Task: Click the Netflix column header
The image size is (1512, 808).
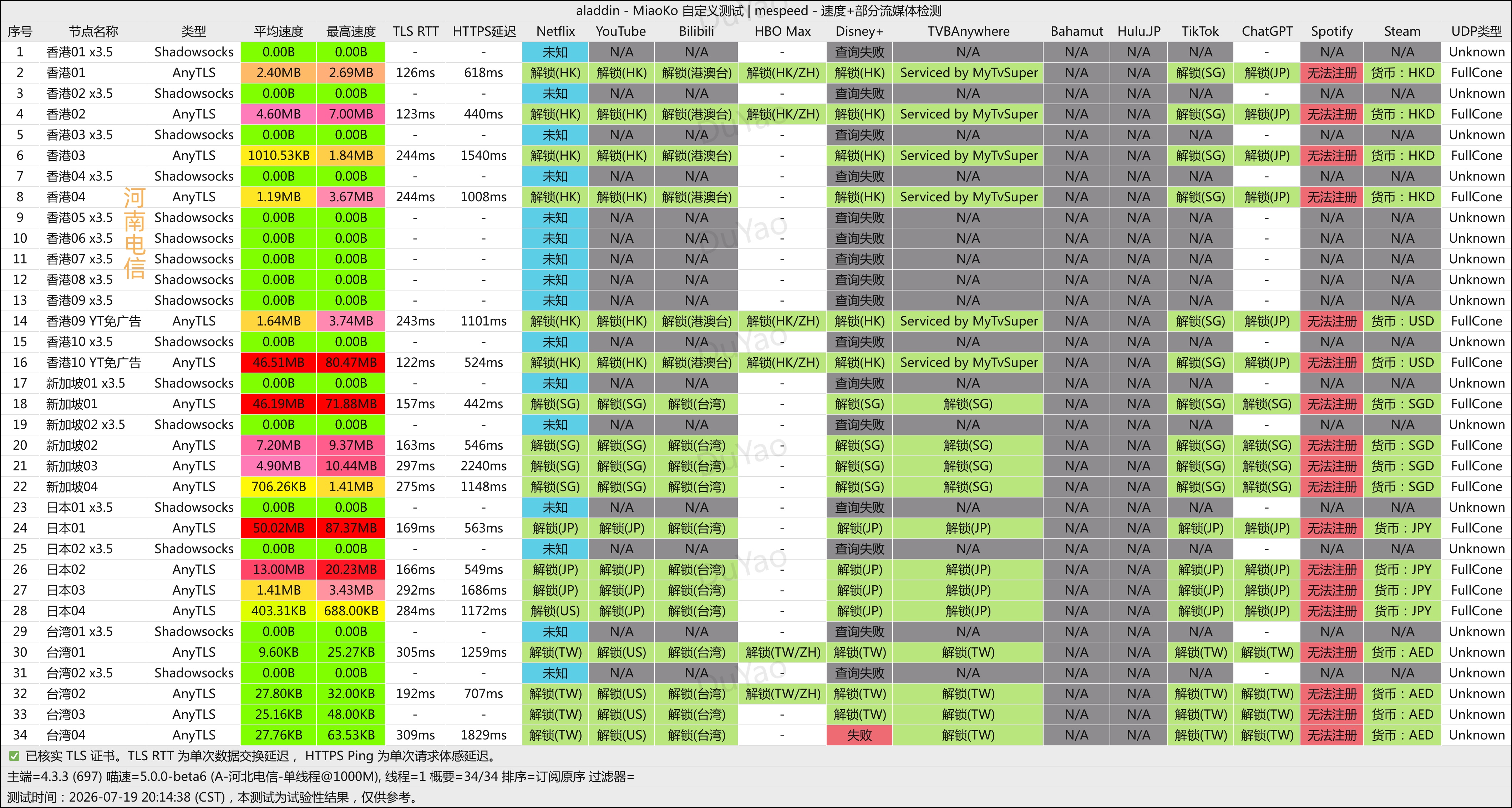Action: pyautogui.click(x=555, y=32)
